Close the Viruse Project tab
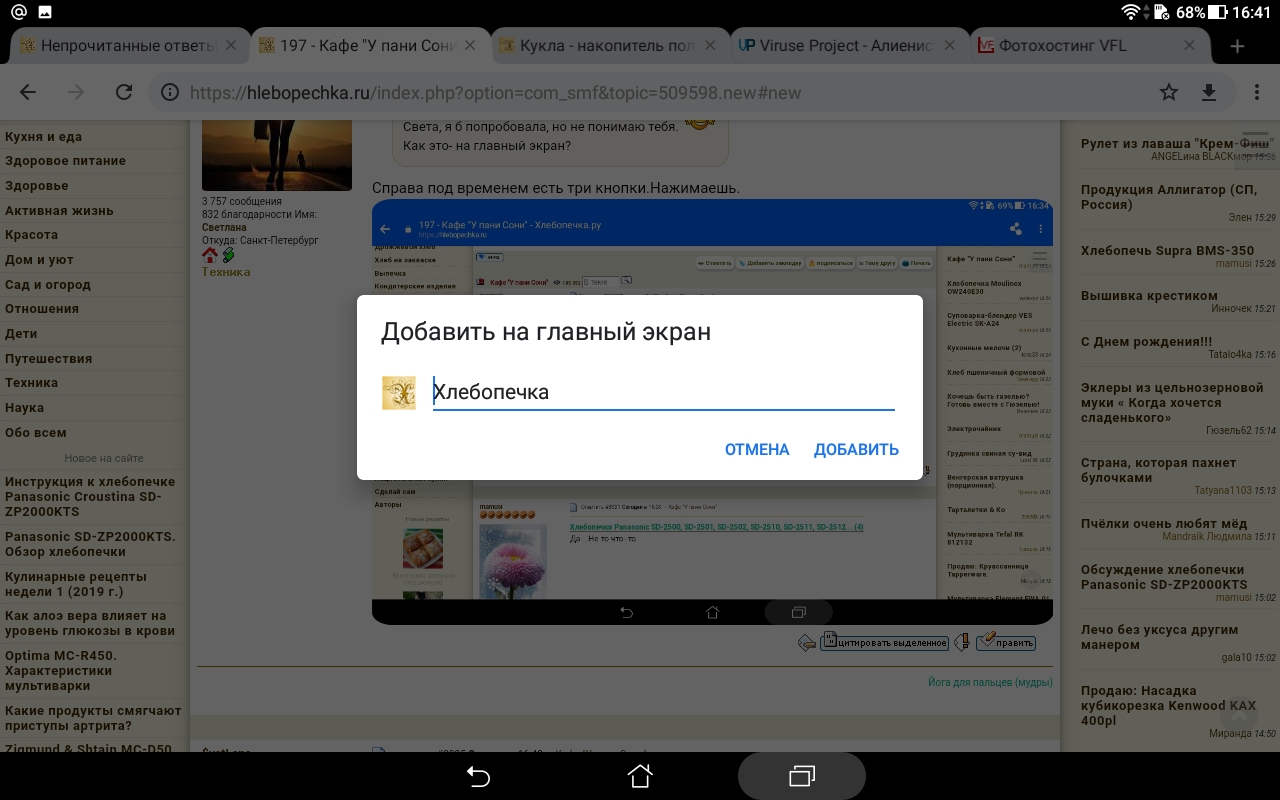The image size is (1280, 800). (x=950, y=46)
